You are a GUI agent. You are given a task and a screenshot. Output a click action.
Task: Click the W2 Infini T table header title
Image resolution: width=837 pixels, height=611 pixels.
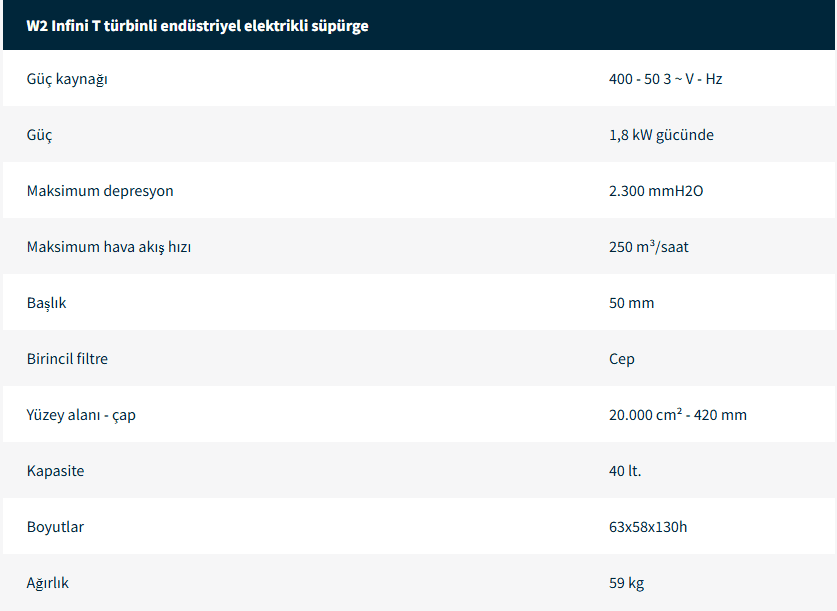click(197, 26)
